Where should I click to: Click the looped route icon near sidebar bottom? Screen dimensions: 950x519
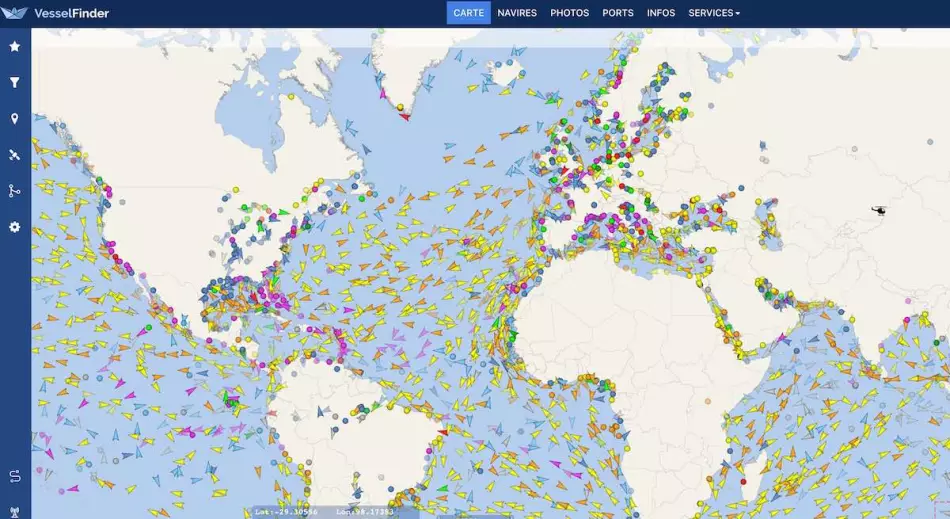coord(15,477)
